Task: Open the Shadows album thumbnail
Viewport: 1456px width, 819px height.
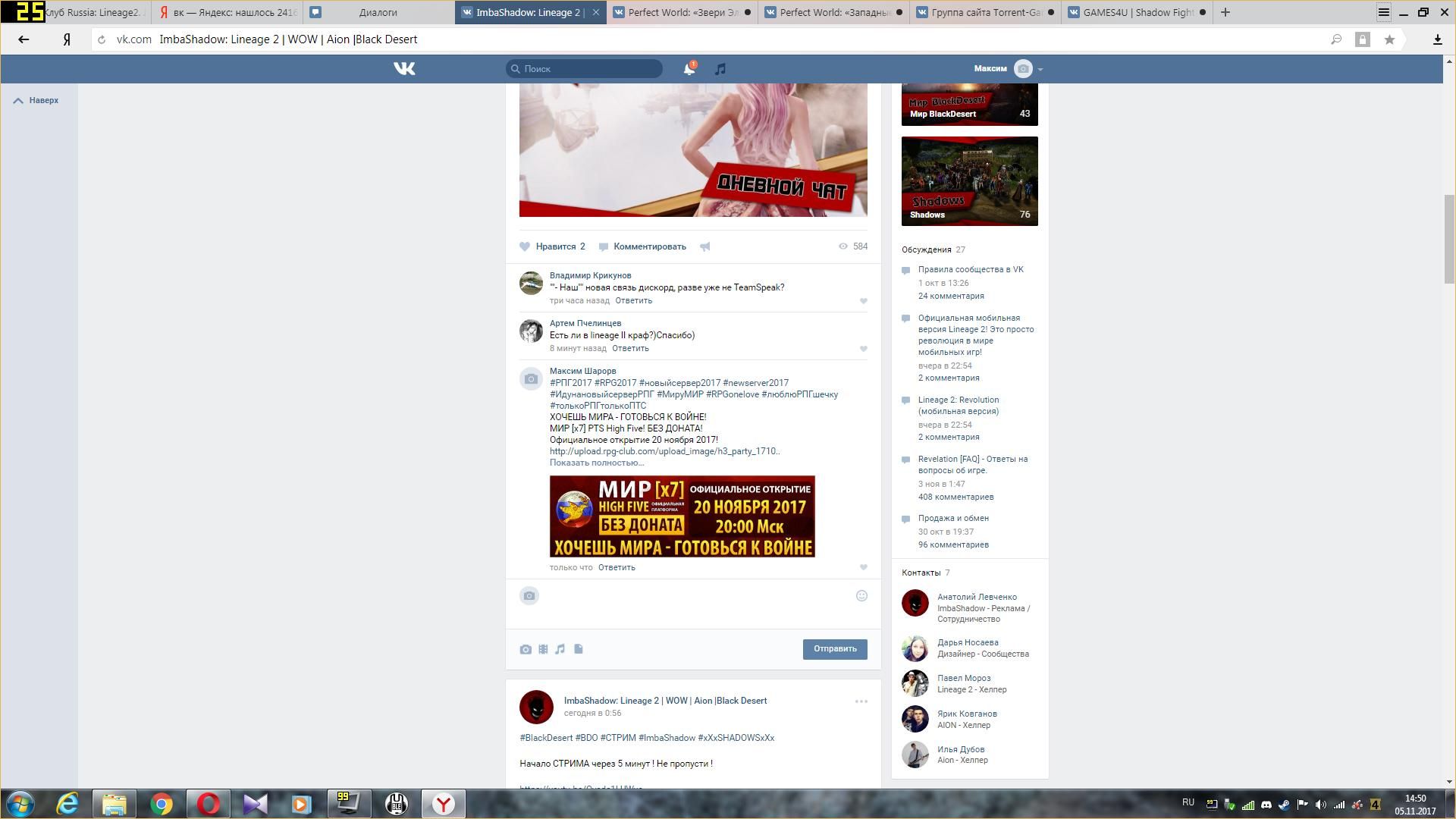Action: coord(970,181)
